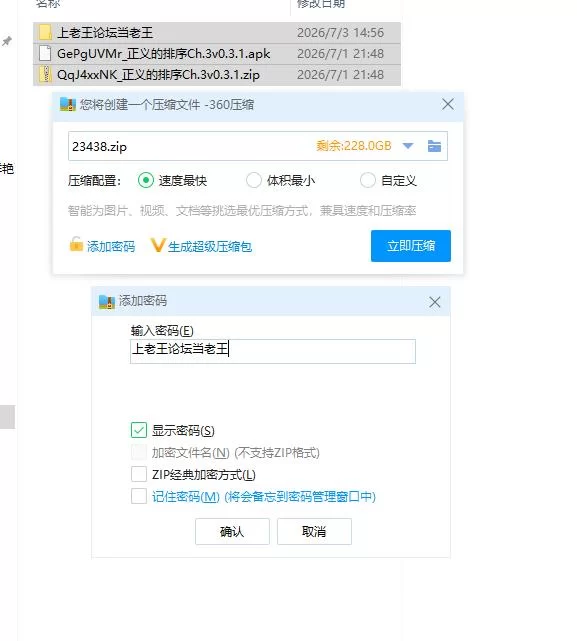The image size is (577, 641).
Task: Click the padlock icon next to 添加密码
Action: point(76,244)
